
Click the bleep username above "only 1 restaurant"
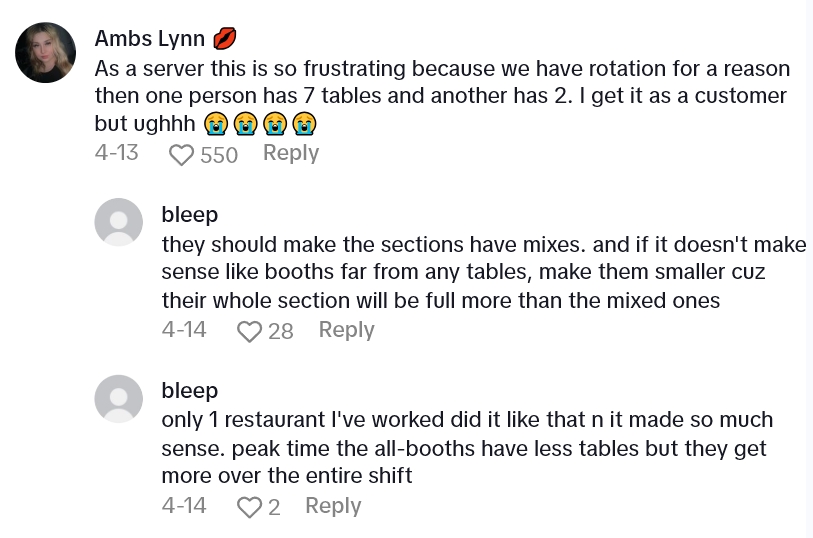pos(189,390)
